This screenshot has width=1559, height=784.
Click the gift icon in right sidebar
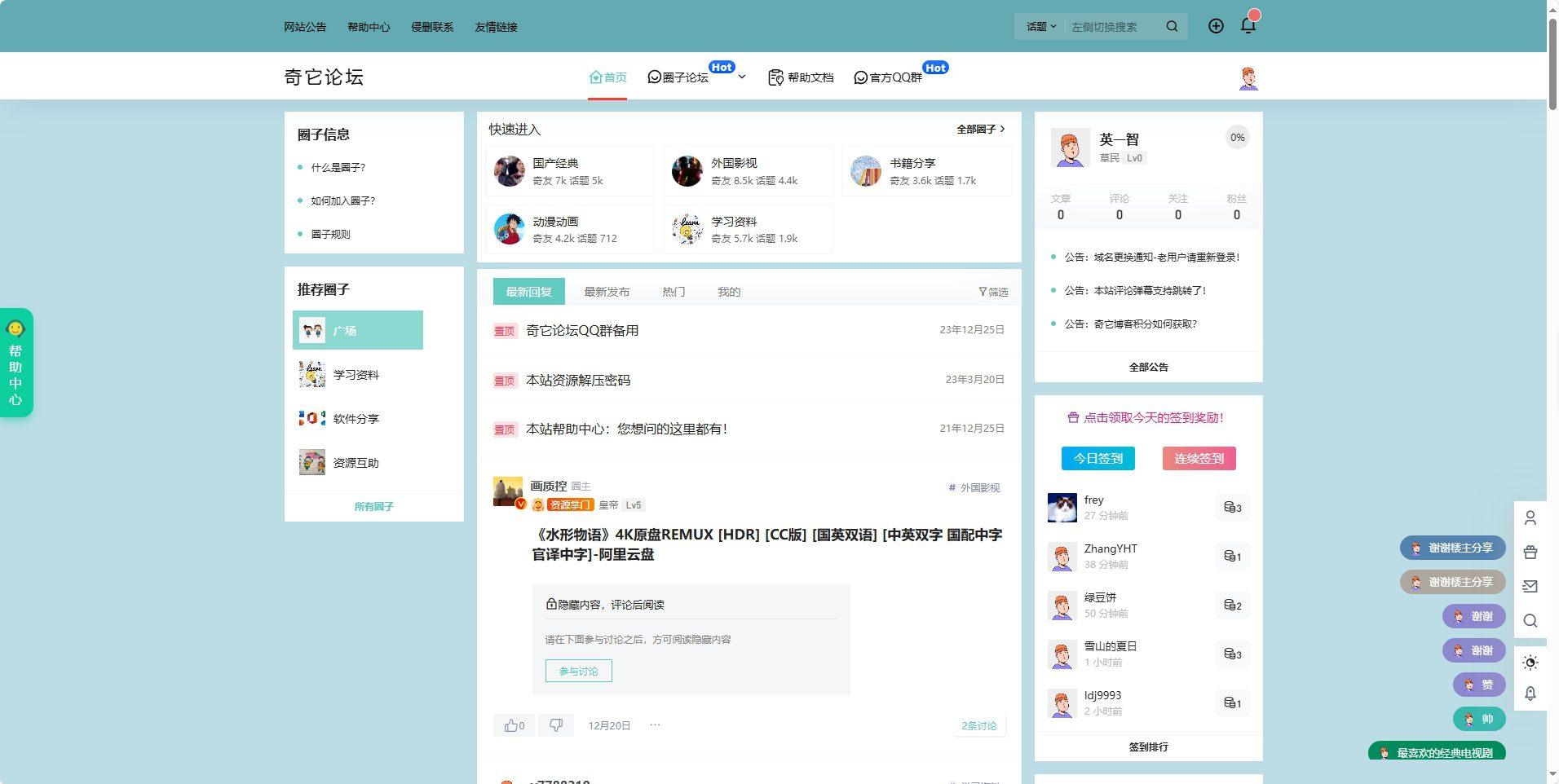point(1530,552)
